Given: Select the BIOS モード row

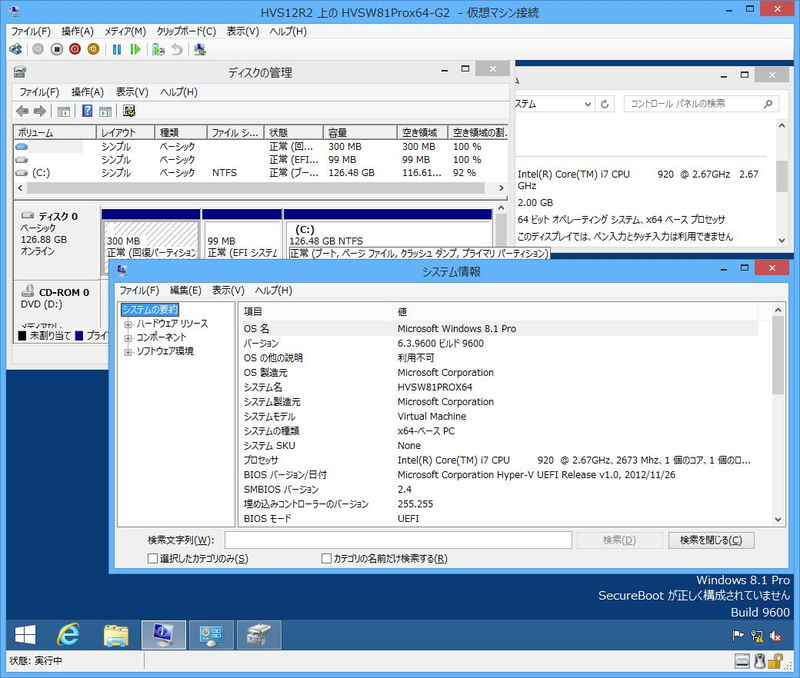Looking at the screenshot, I should point(498,519).
